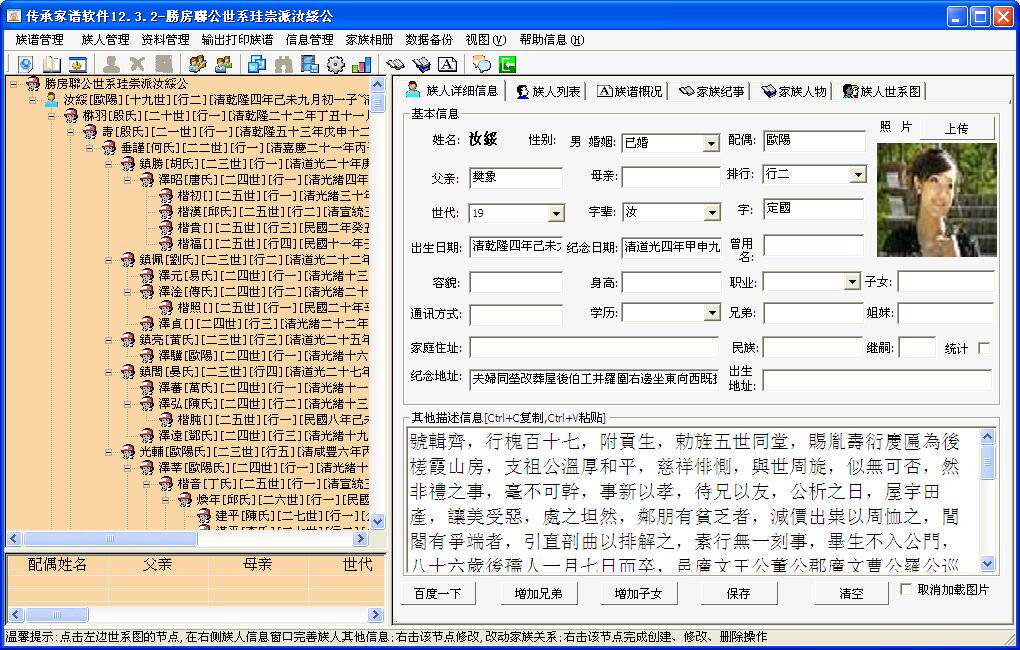The image size is (1020, 650).
Task: Click the 增加子女 button
Action: (x=638, y=593)
